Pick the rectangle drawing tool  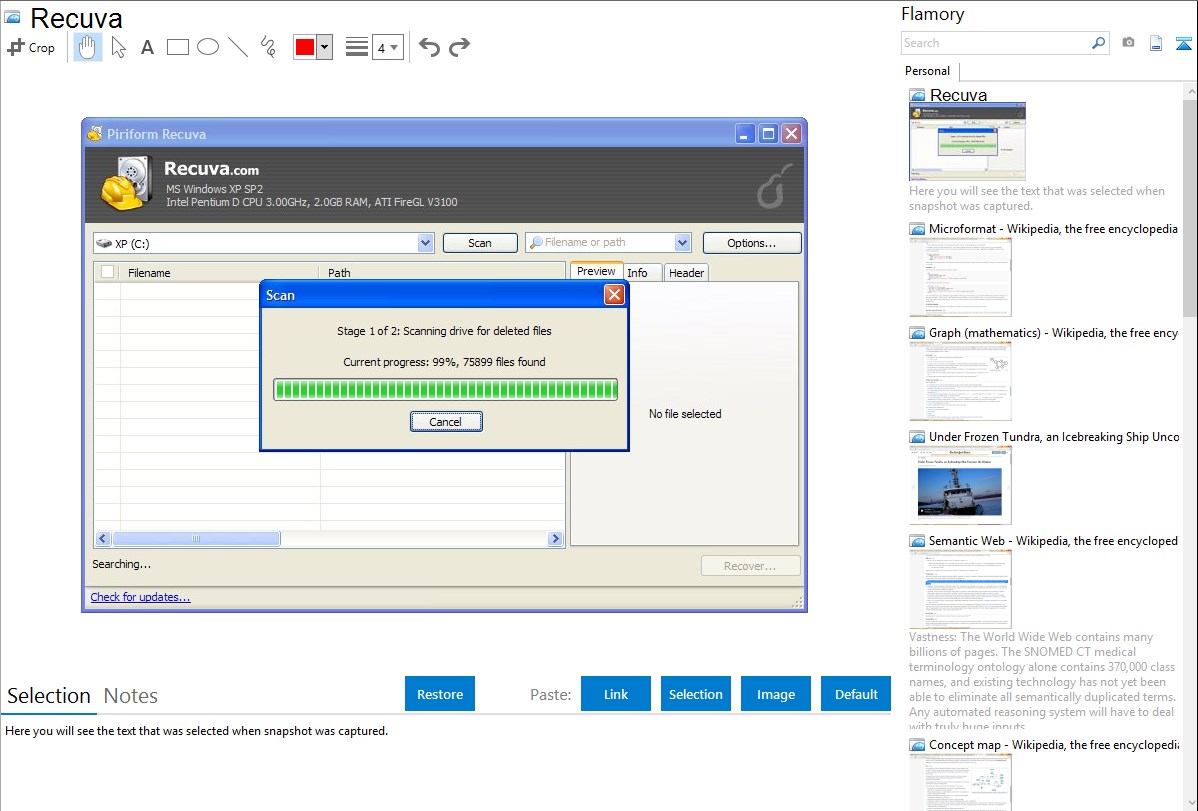click(177, 47)
